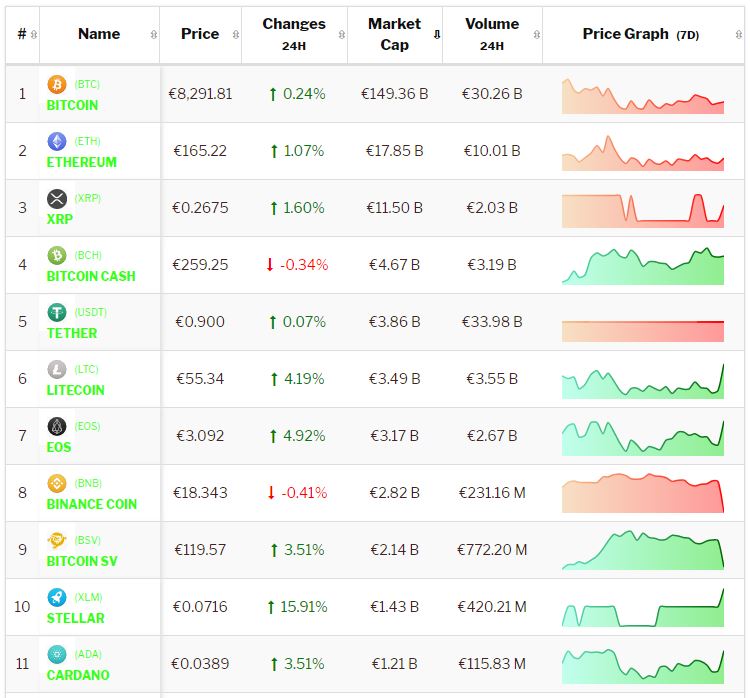
Task: Sort table by Name column header
Action: coord(99,34)
